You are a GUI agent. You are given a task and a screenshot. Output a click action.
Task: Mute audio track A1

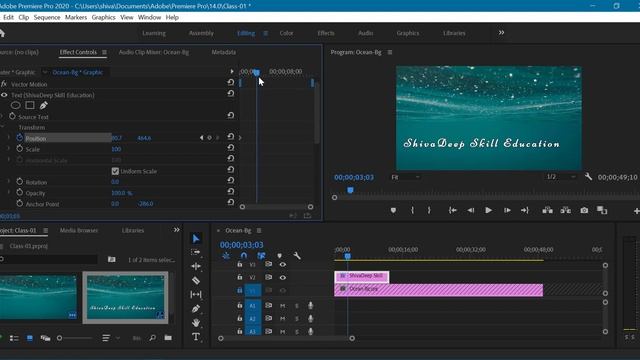(x=282, y=306)
